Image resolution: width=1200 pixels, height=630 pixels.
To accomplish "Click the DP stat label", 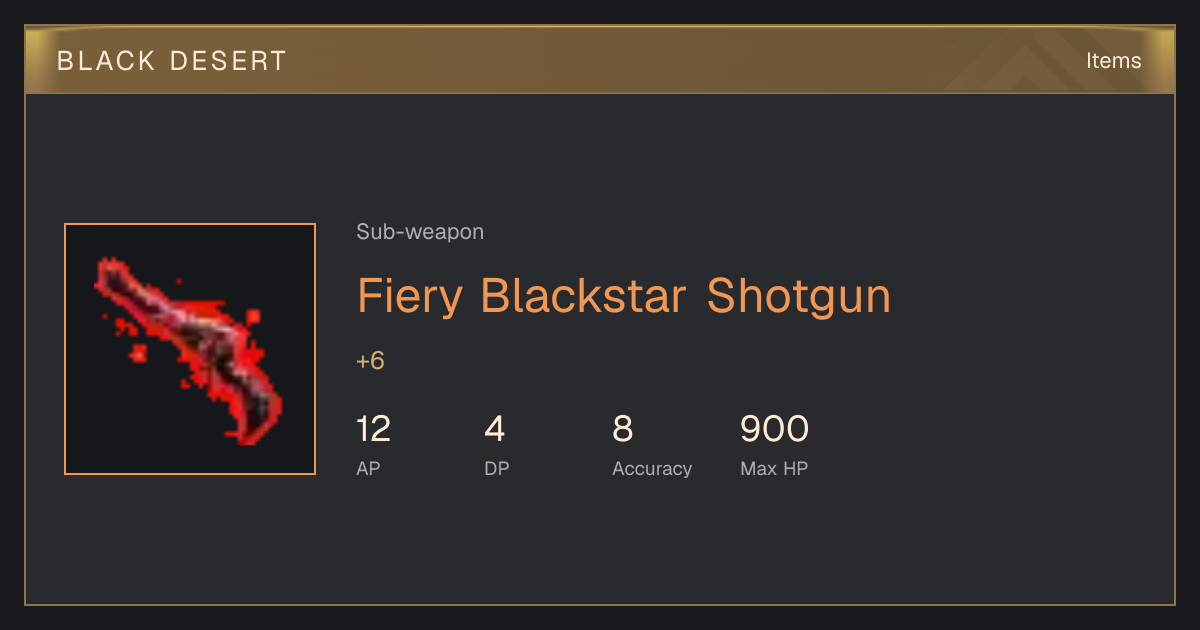I will tap(496, 468).
